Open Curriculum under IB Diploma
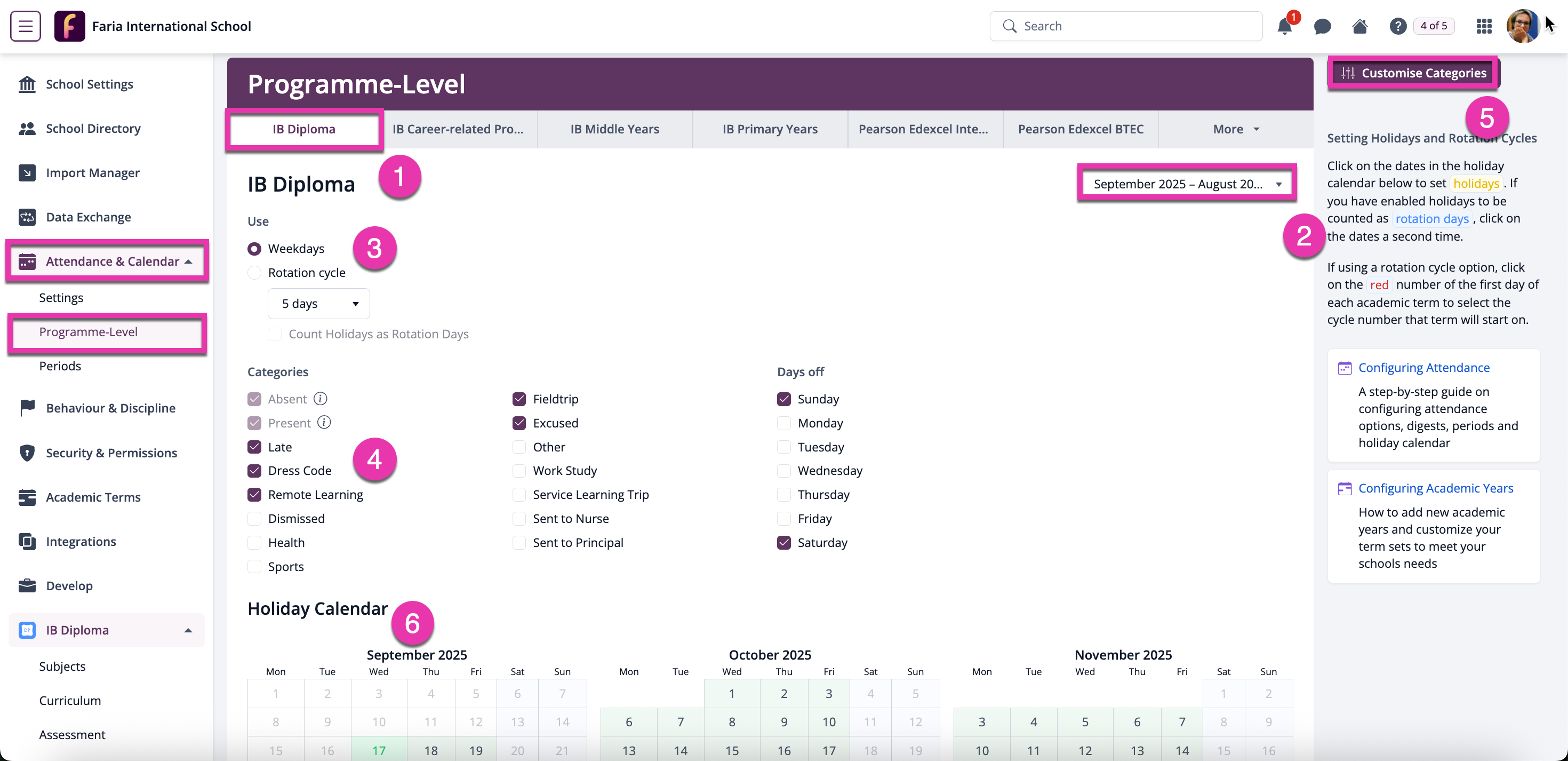The height and width of the screenshot is (761, 1568). pos(70,701)
